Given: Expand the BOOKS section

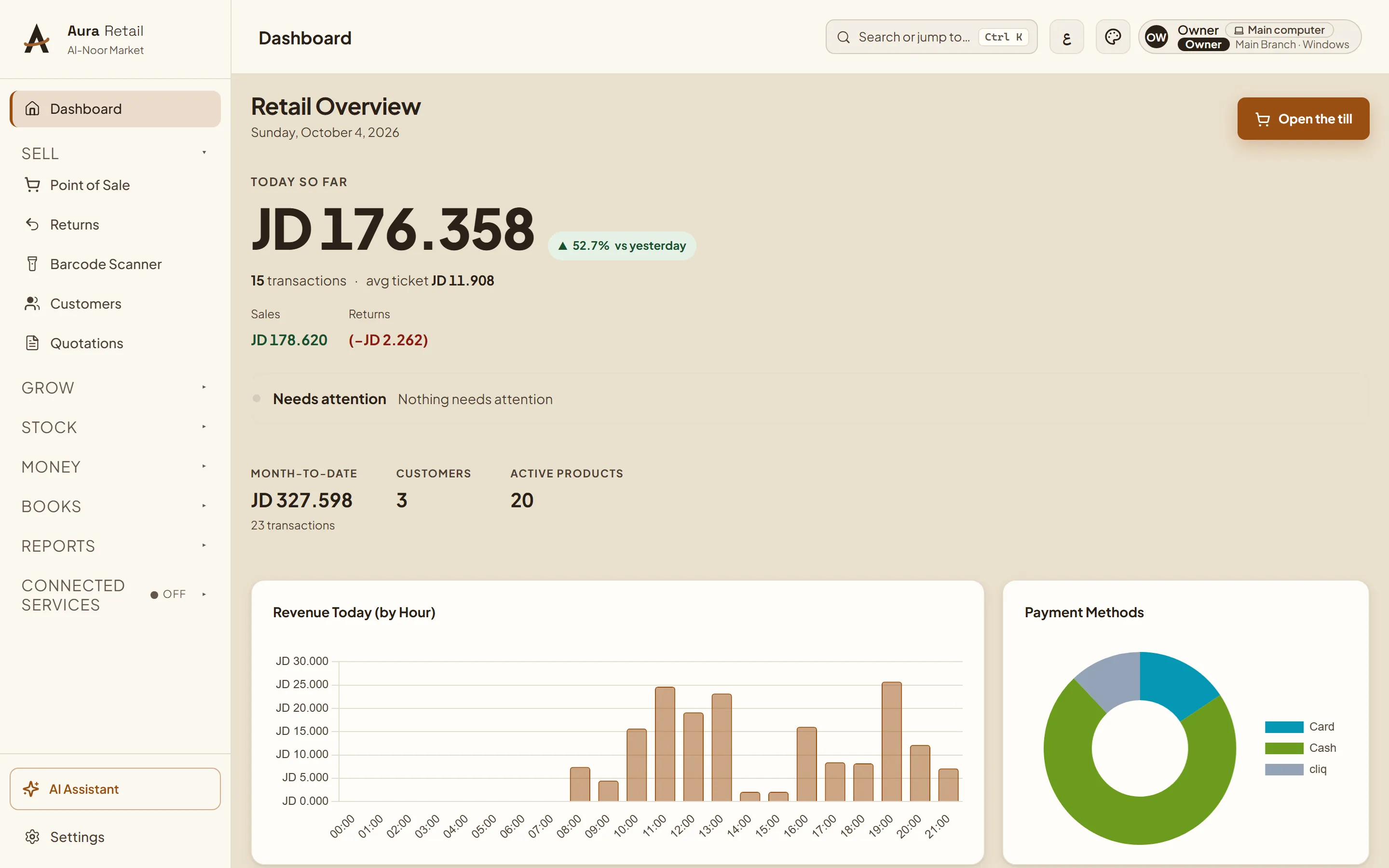Looking at the screenshot, I should coord(115,507).
